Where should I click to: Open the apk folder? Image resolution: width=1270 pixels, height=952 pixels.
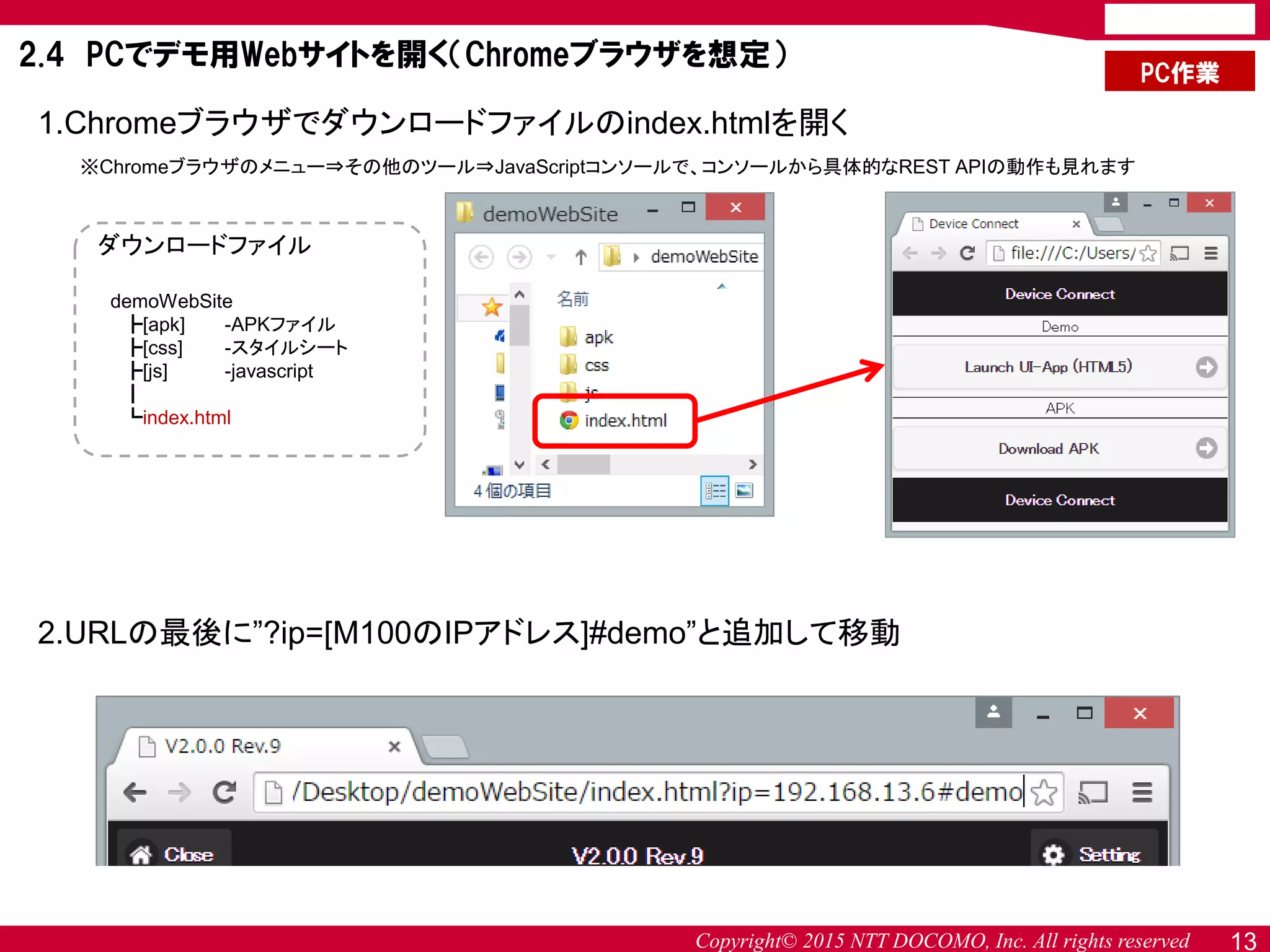click(x=586, y=337)
